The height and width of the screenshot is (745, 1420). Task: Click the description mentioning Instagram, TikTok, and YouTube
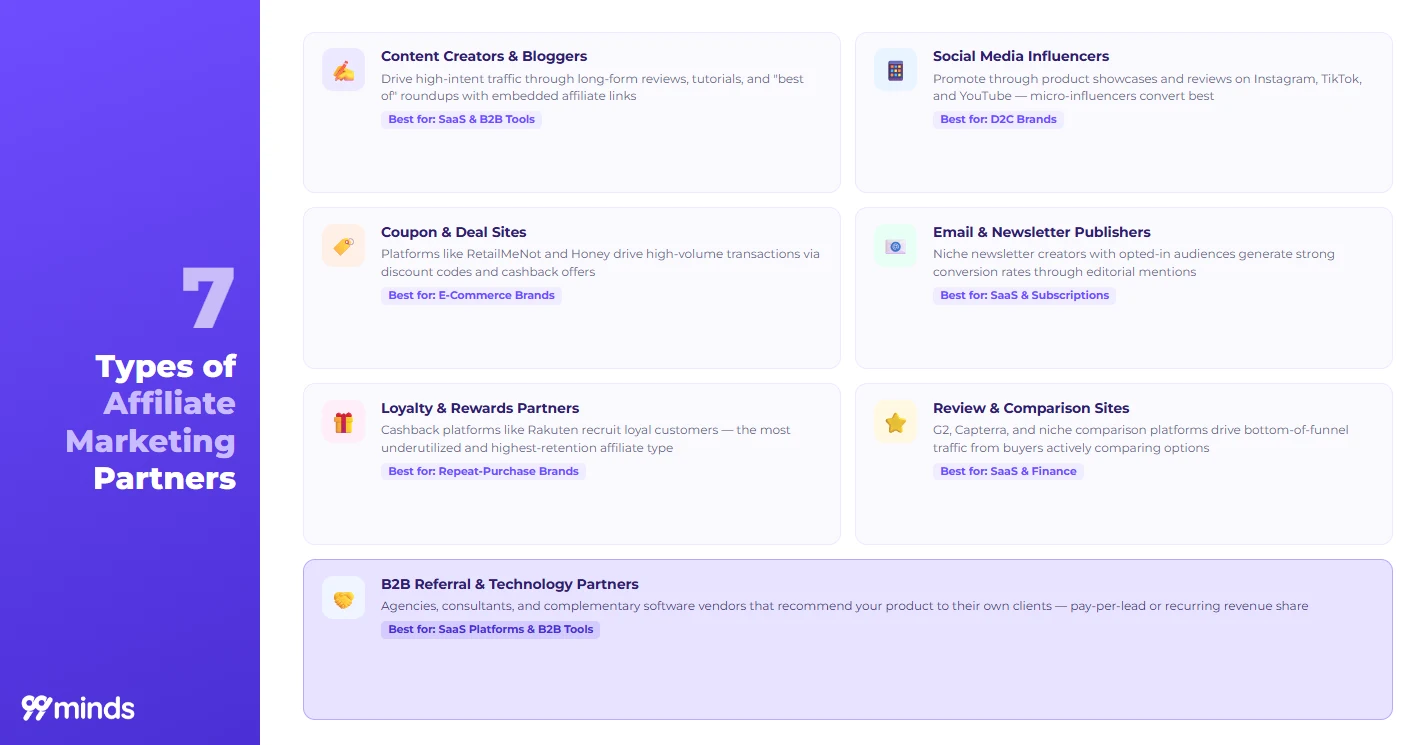[1147, 88]
